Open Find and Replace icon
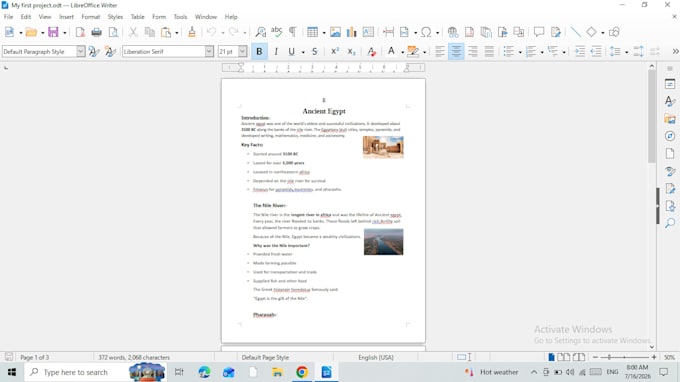 pyautogui.click(x=260, y=32)
